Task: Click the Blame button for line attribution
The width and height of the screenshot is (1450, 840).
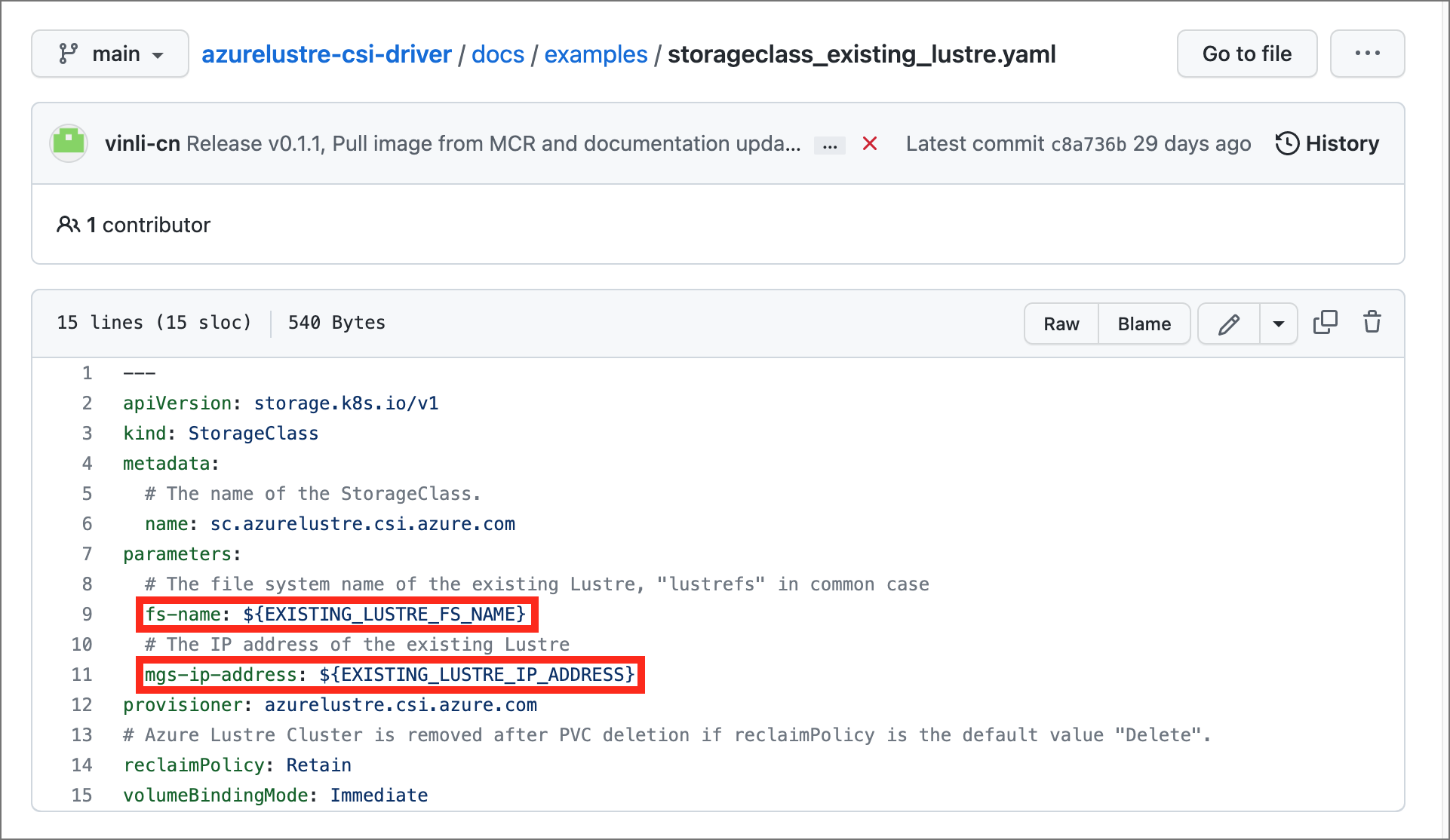Action: tap(1142, 322)
